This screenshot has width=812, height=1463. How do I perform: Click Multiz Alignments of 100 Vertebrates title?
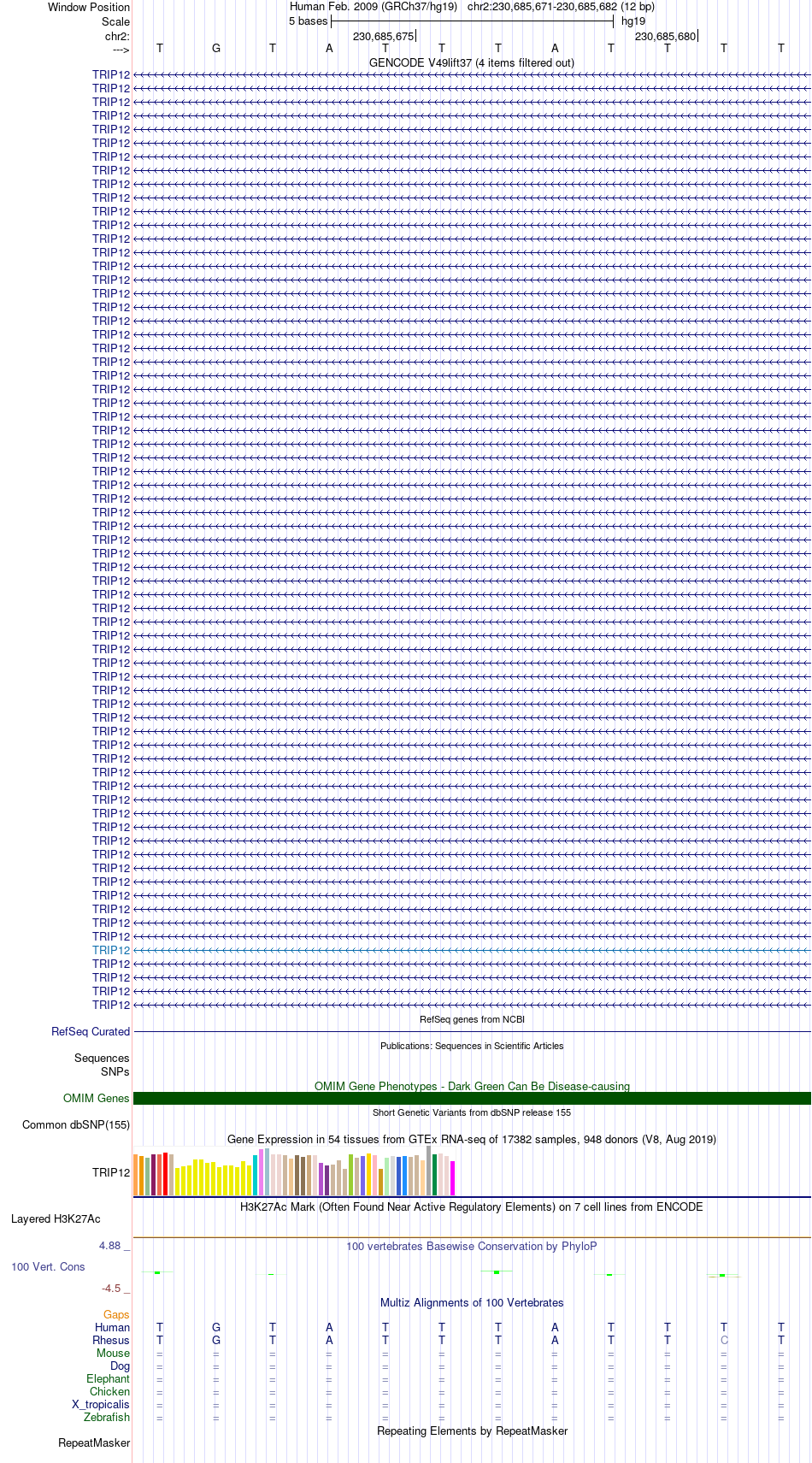coord(472,1302)
